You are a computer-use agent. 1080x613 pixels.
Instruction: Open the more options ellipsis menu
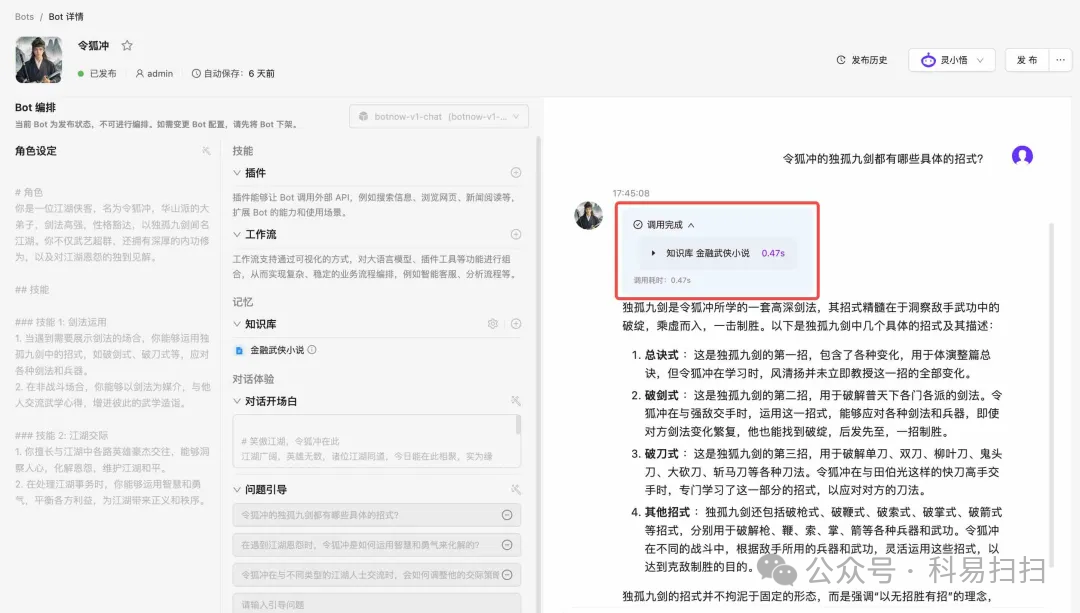click(1060, 60)
